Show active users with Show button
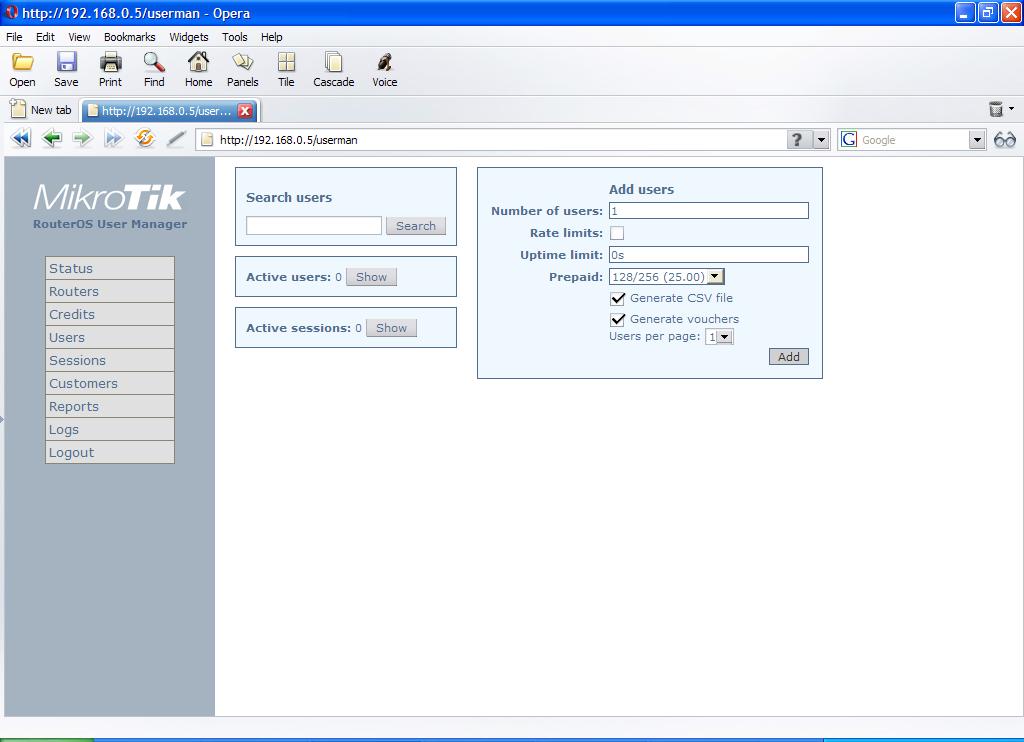 click(x=371, y=277)
